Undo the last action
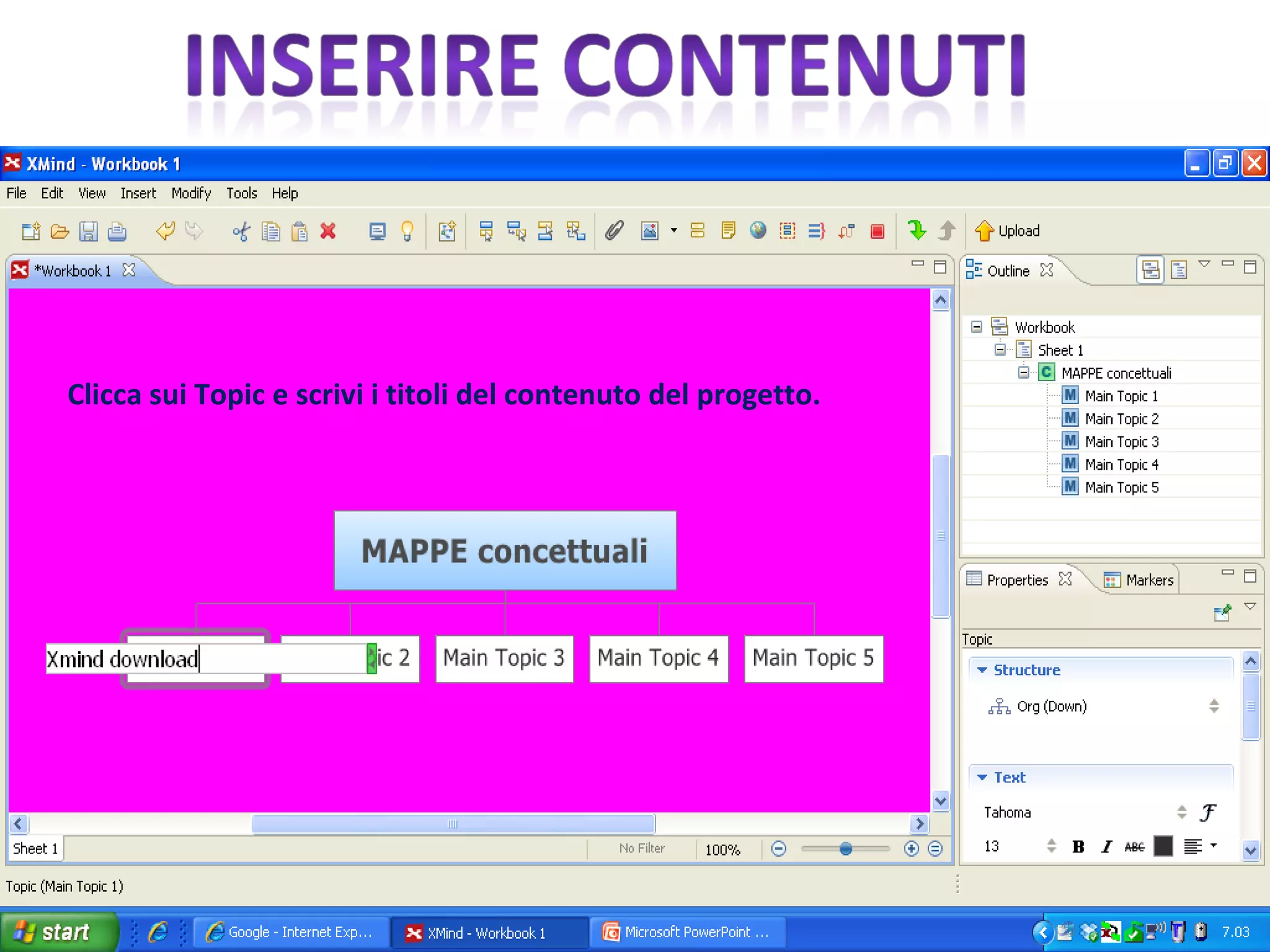Viewport: 1270px width, 952px height. tap(165, 232)
